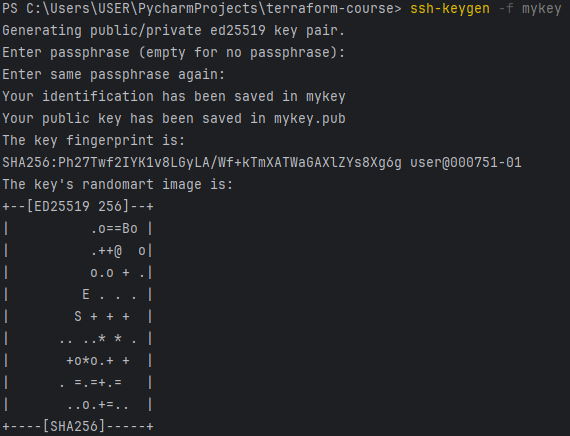Click the "The key's randomart image is" line
The image size is (570, 436).
click(117, 185)
